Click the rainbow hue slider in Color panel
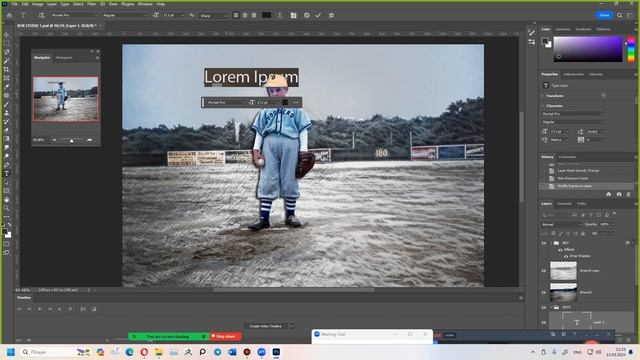 tap(631, 49)
